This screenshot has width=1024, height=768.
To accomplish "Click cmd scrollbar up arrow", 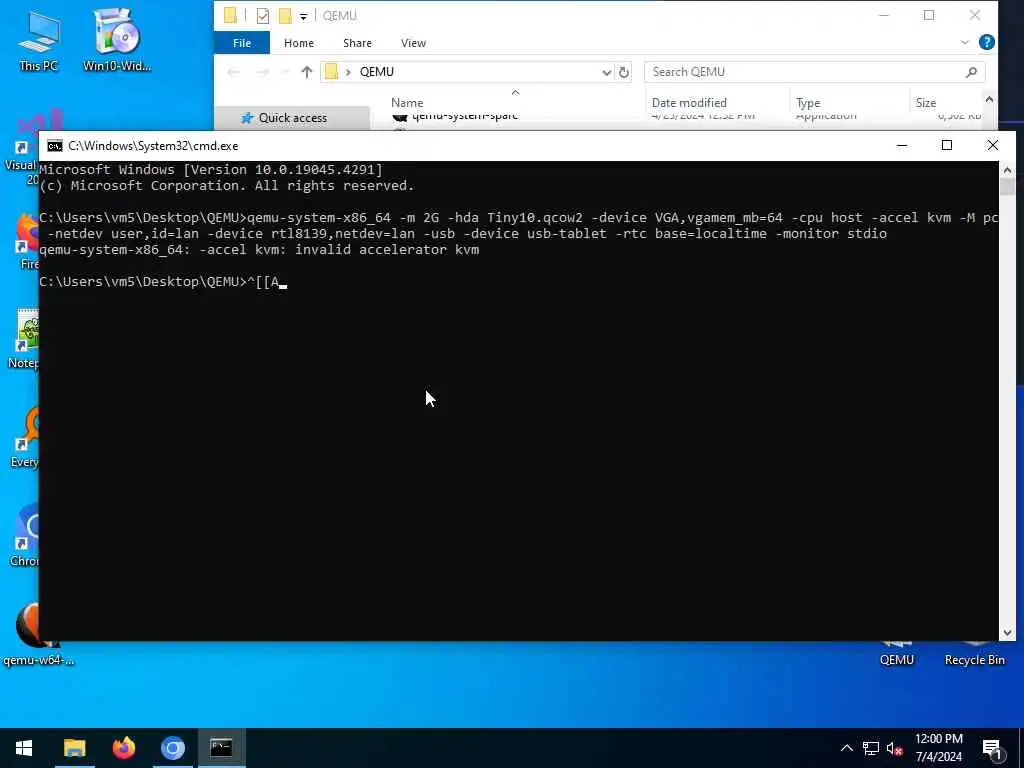I will (x=1007, y=170).
